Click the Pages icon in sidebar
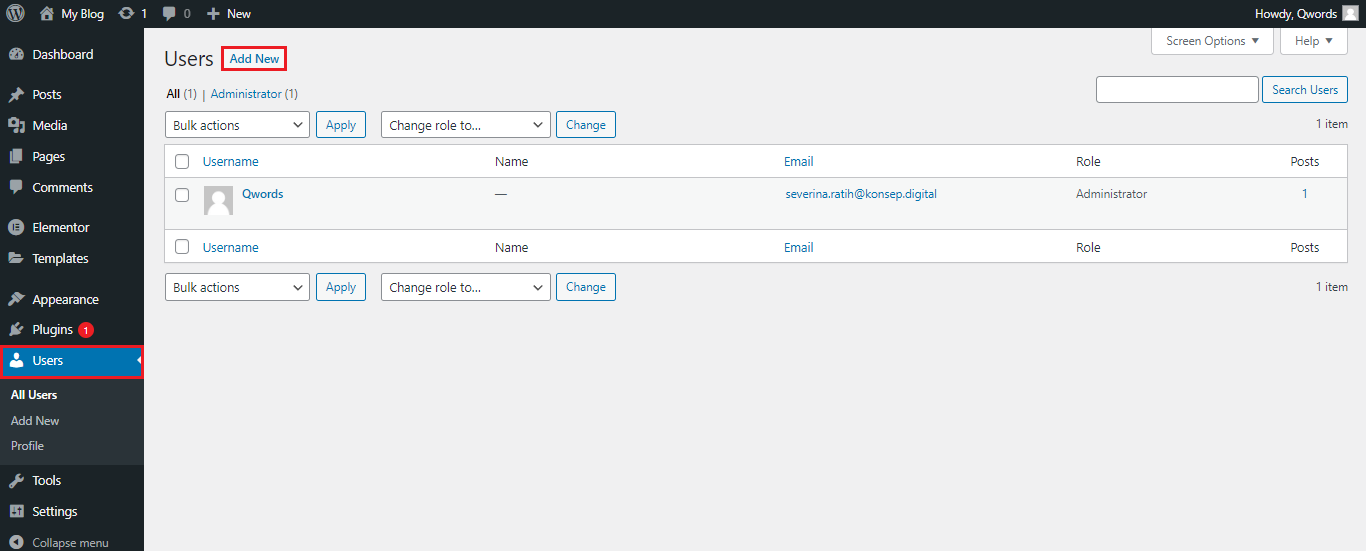This screenshot has width=1366, height=551. pos(16,157)
